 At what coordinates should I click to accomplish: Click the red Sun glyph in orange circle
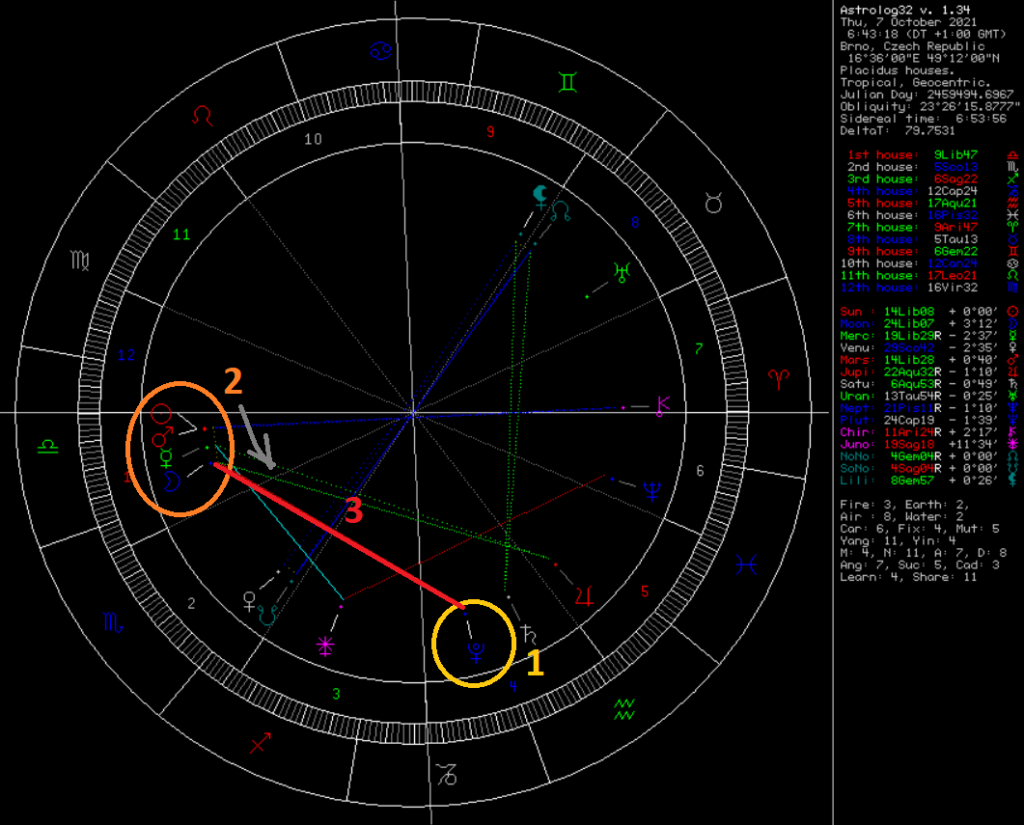(161, 413)
